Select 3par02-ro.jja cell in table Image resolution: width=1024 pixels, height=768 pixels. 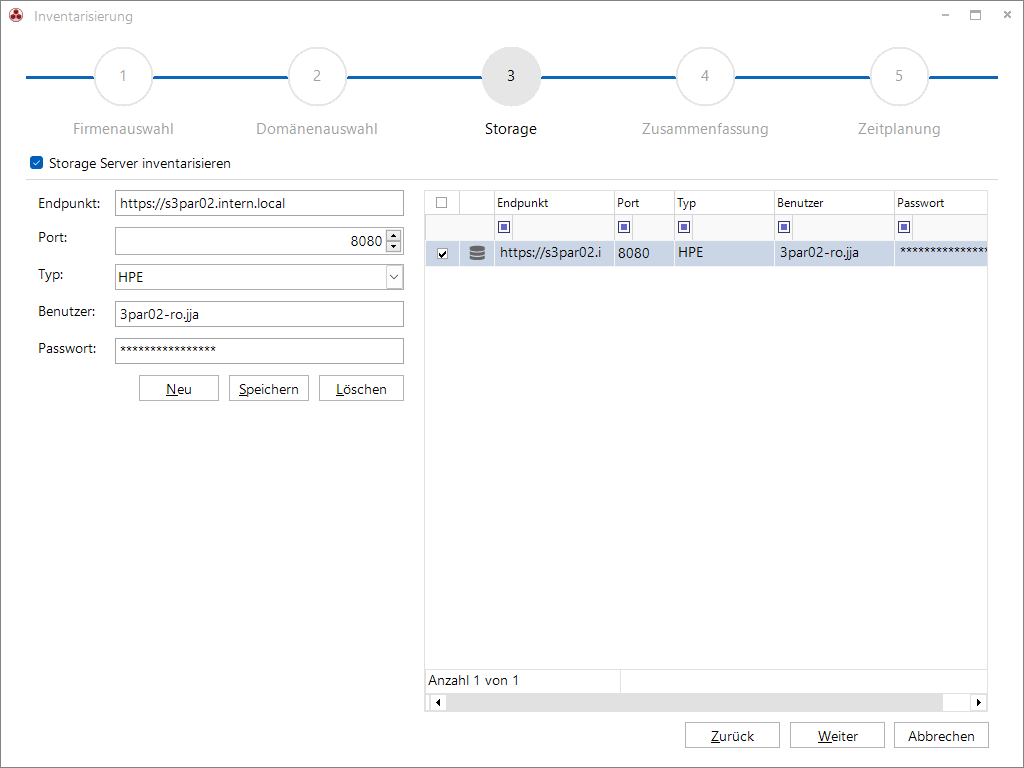(834, 253)
